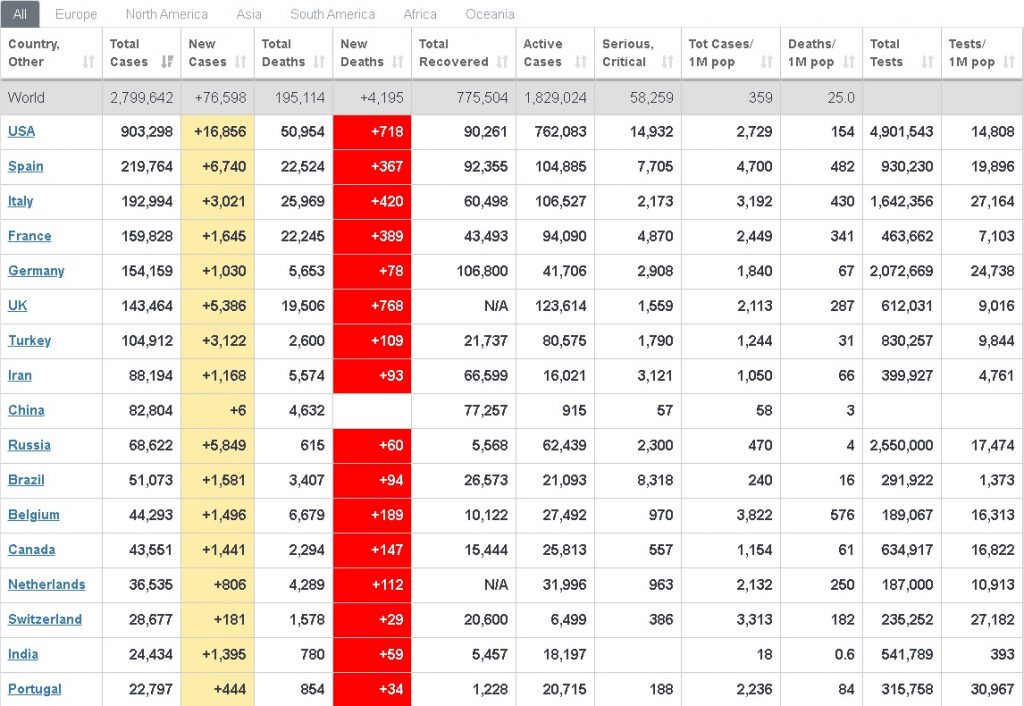Viewport: 1024px width, 706px height.
Task: Open the Belgium country link
Action: pos(33,515)
